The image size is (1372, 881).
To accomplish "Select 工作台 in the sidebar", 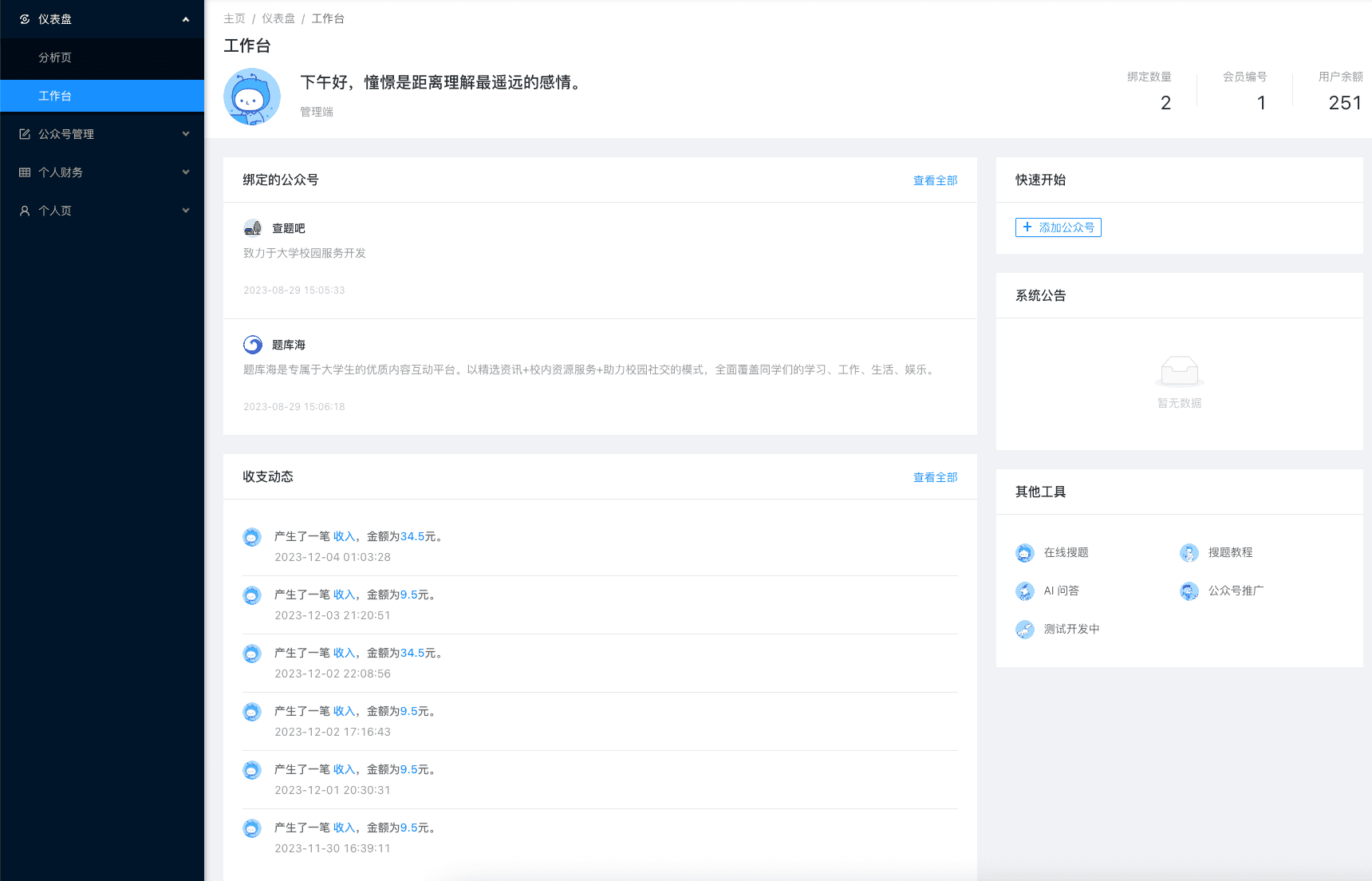I will pos(55,96).
